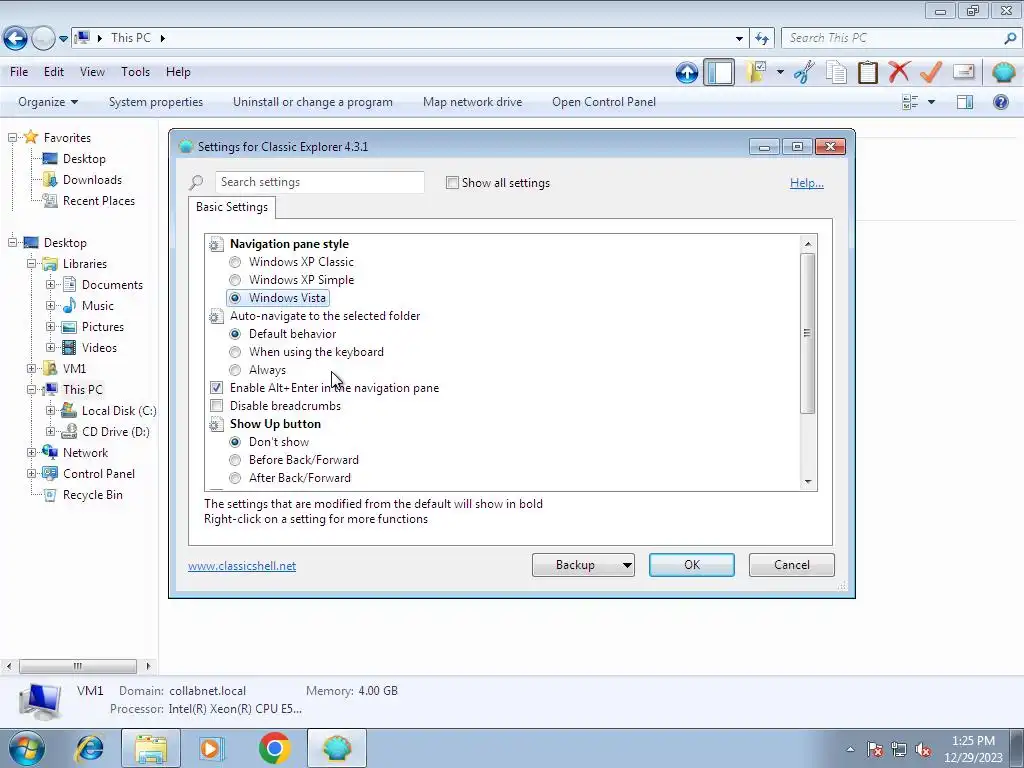Collapse the Favorites tree node
The width and height of the screenshot is (1024, 768).
12,138
